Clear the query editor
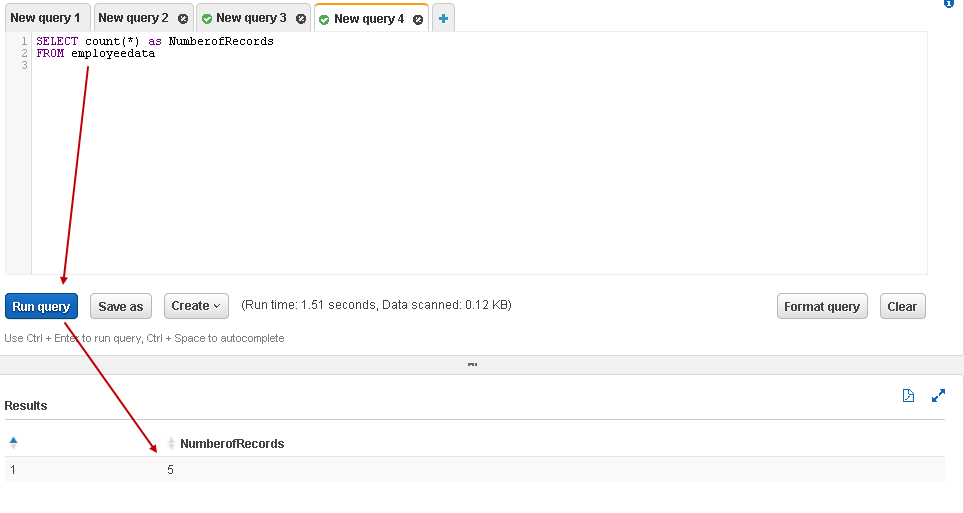This screenshot has height=513, width=964. [x=902, y=306]
